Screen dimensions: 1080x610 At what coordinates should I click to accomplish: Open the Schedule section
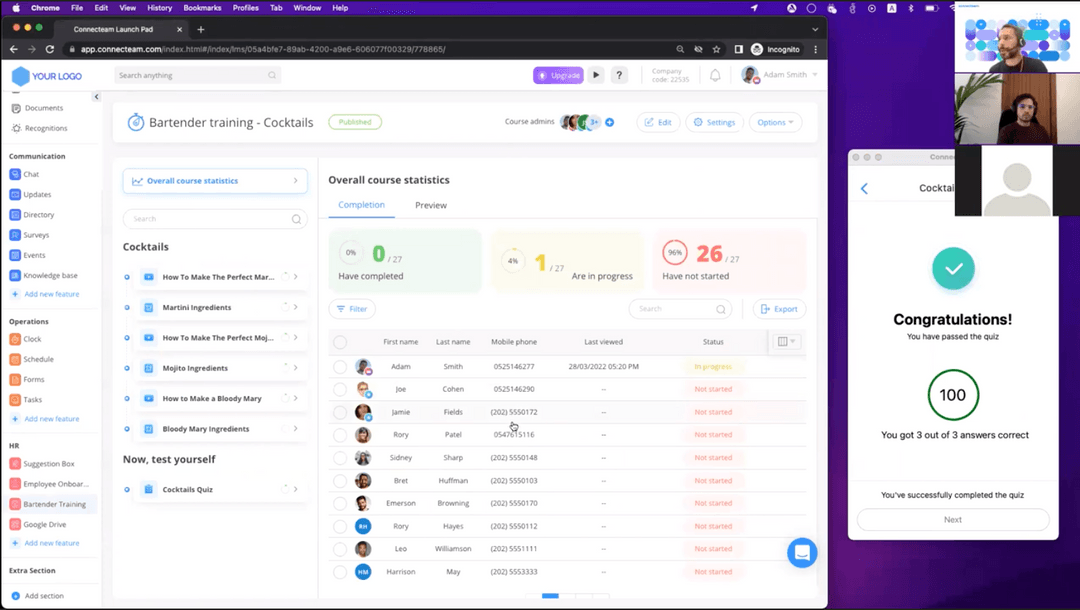tap(39, 358)
